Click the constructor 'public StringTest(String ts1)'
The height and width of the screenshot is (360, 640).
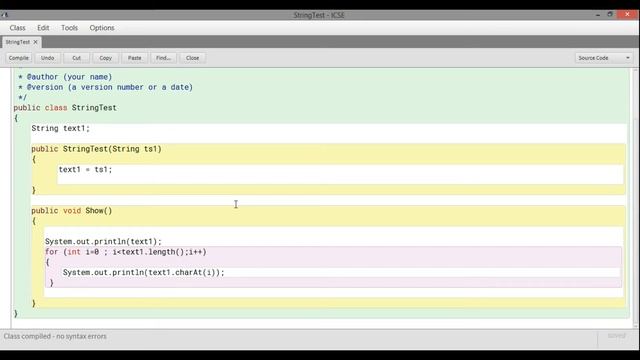96,149
